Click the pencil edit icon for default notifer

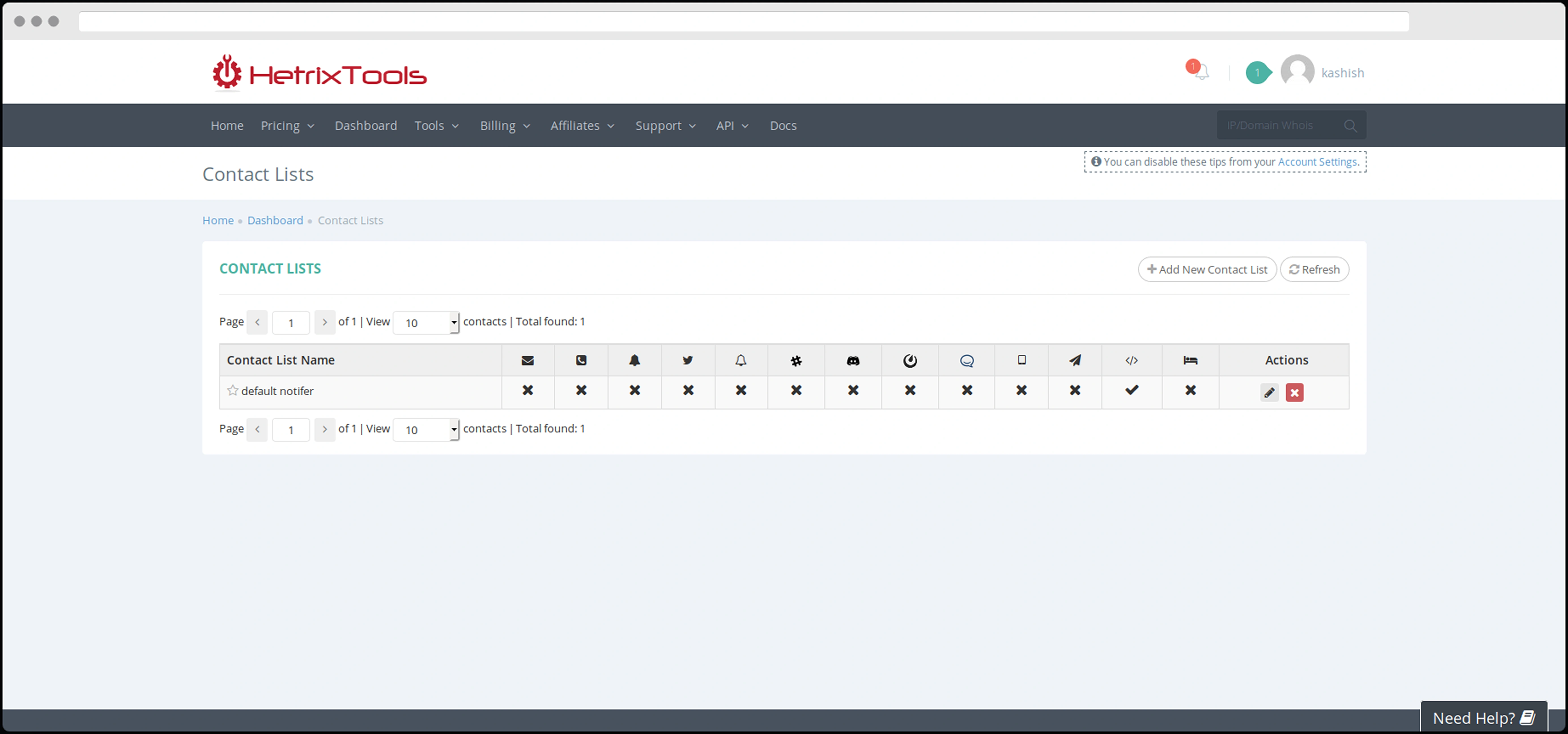(1269, 392)
